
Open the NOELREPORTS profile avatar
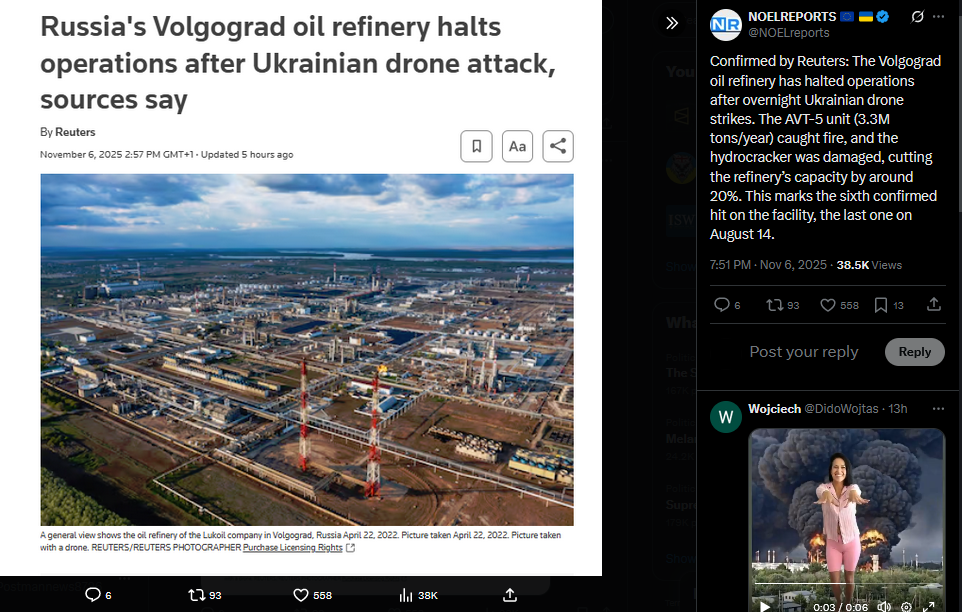click(726, 25)
